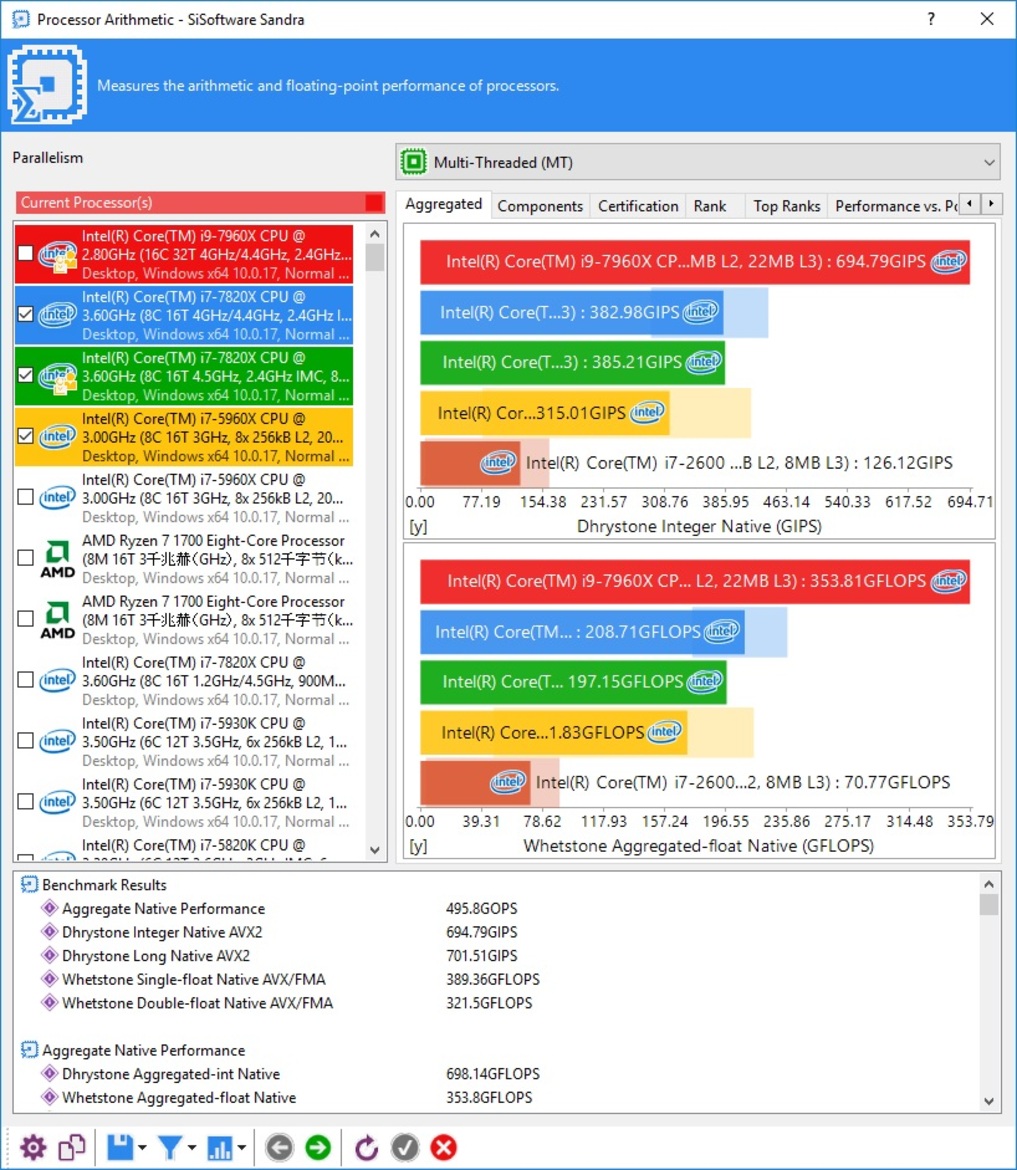Open the Certification tab

pos(638,206)
